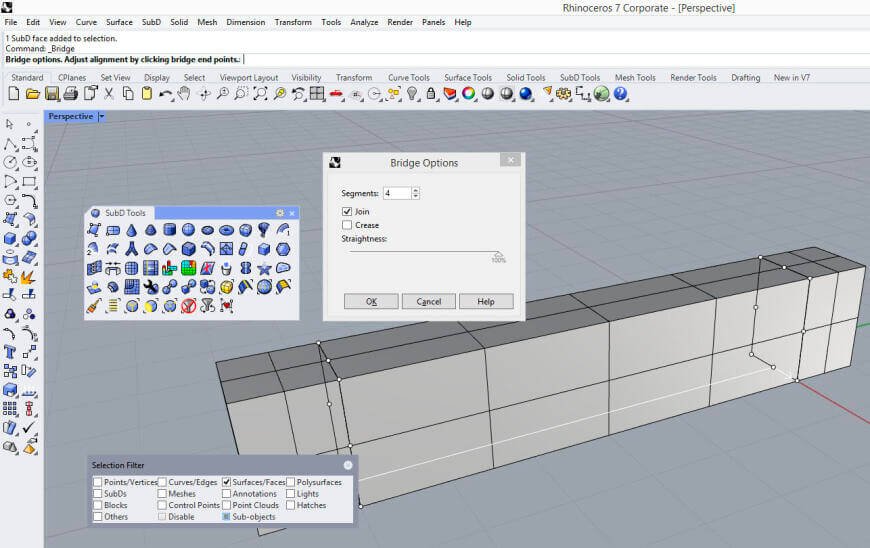
Task: Click the Straightness slider handle
Action: click(x=498, y=253)
